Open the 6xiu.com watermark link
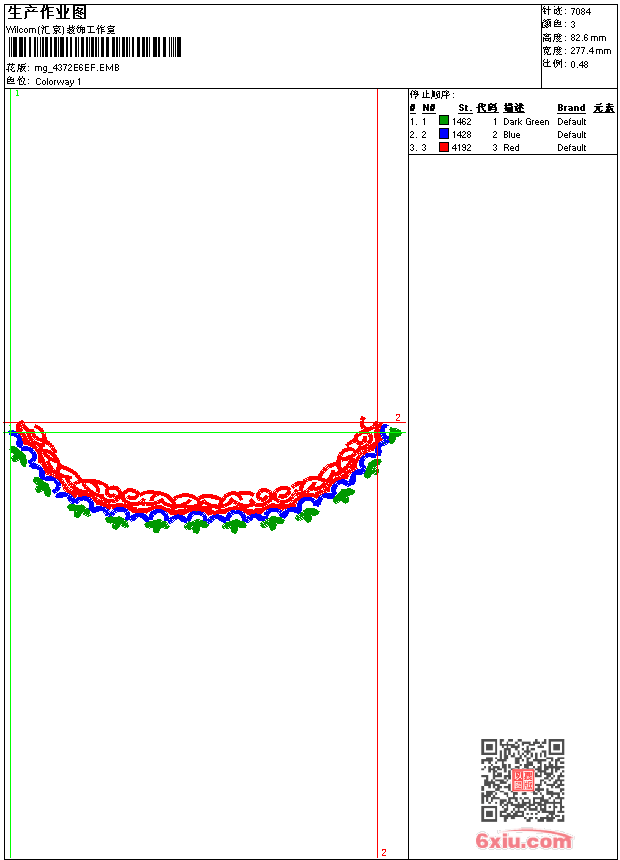620x860 pixels. pos(523,841)
